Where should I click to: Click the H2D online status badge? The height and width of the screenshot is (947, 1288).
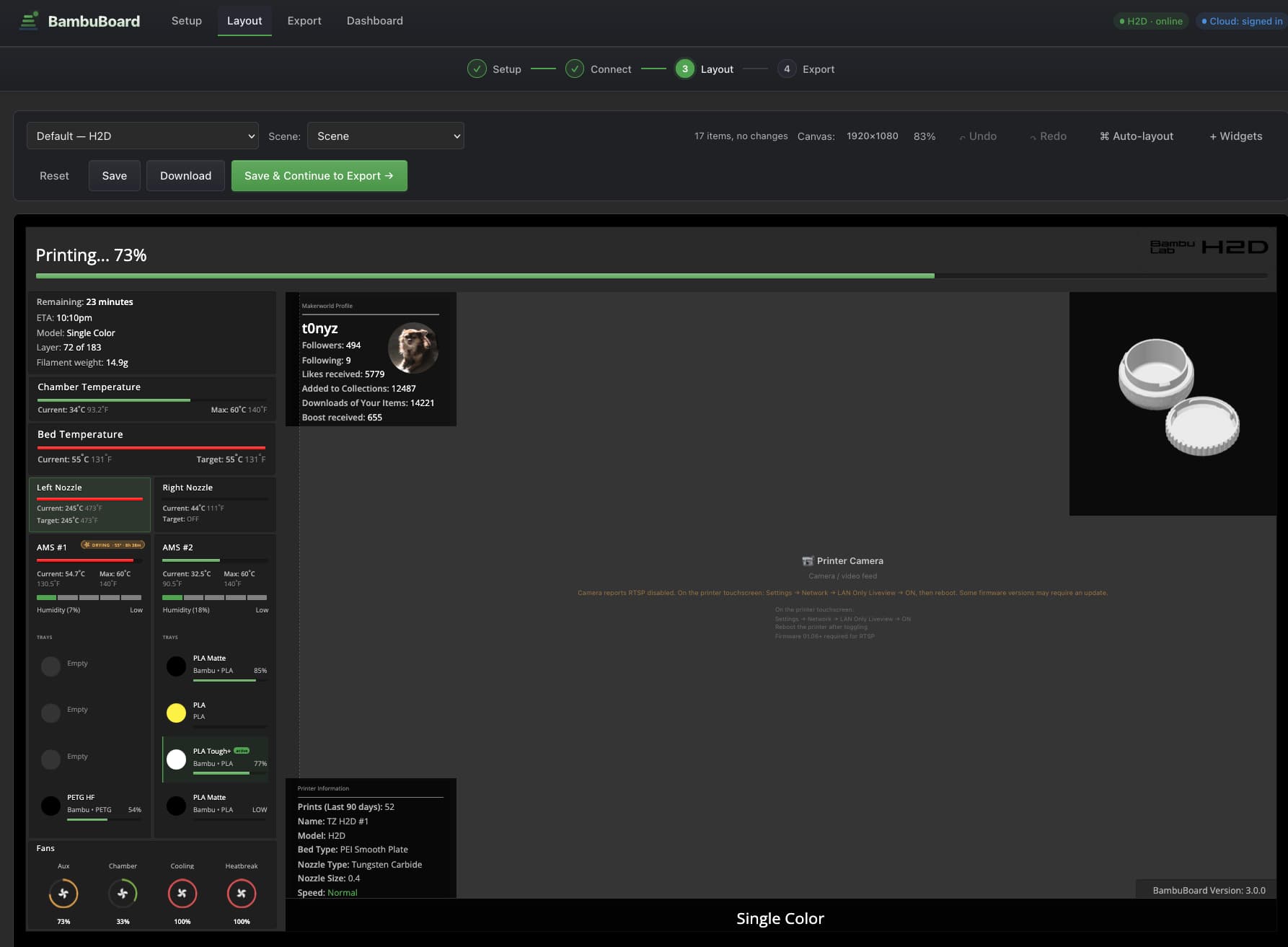1151,21
